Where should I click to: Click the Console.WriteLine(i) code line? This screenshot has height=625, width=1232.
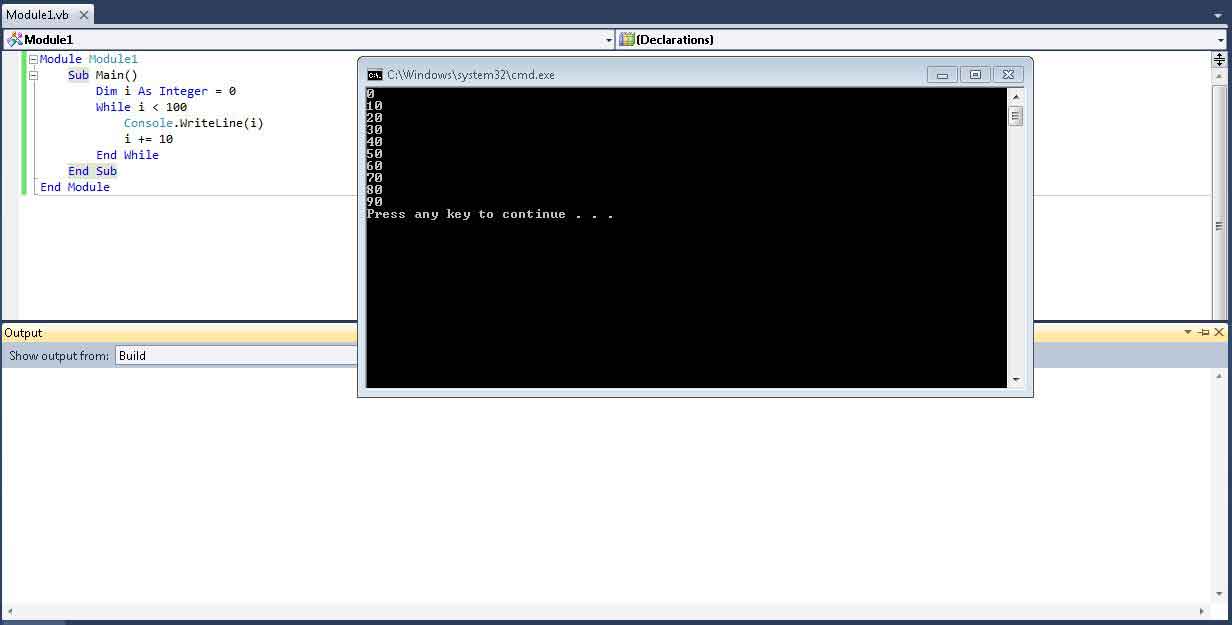coord(193,123)
